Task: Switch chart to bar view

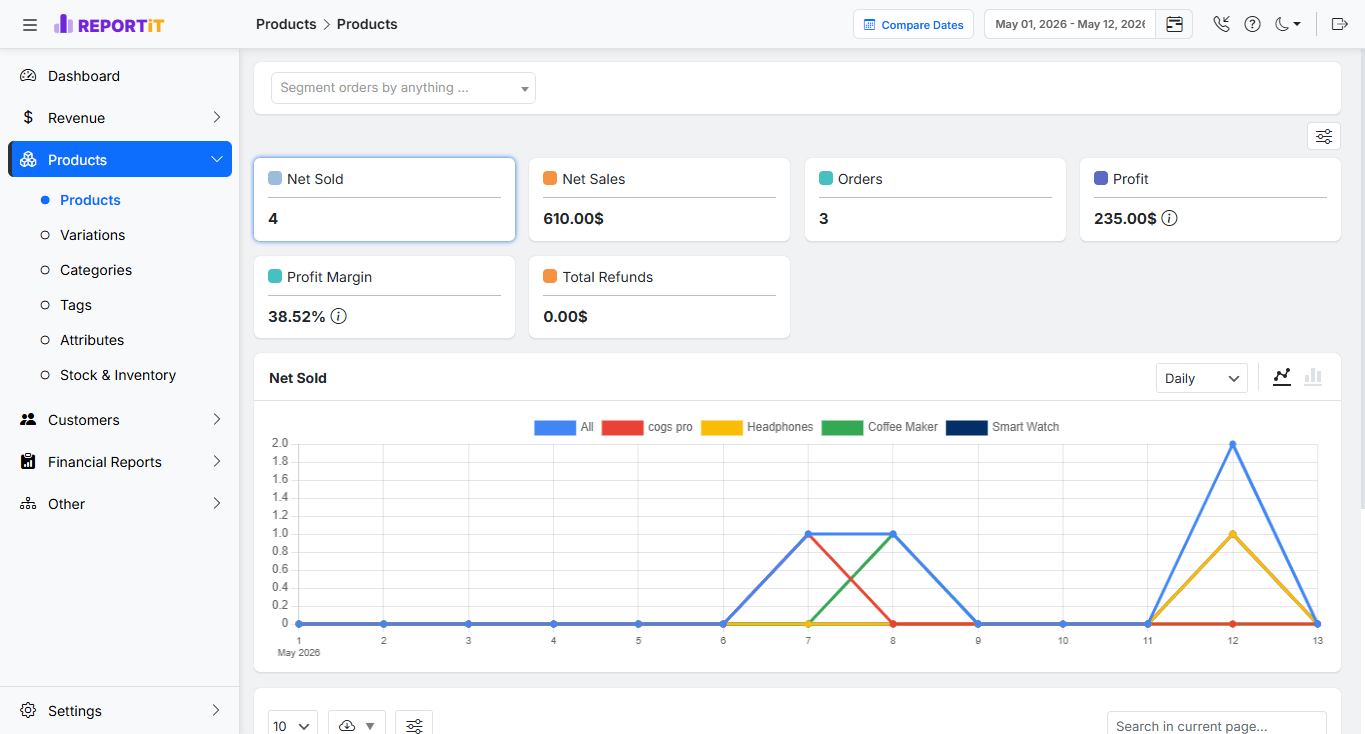Action: [1313, 377]
